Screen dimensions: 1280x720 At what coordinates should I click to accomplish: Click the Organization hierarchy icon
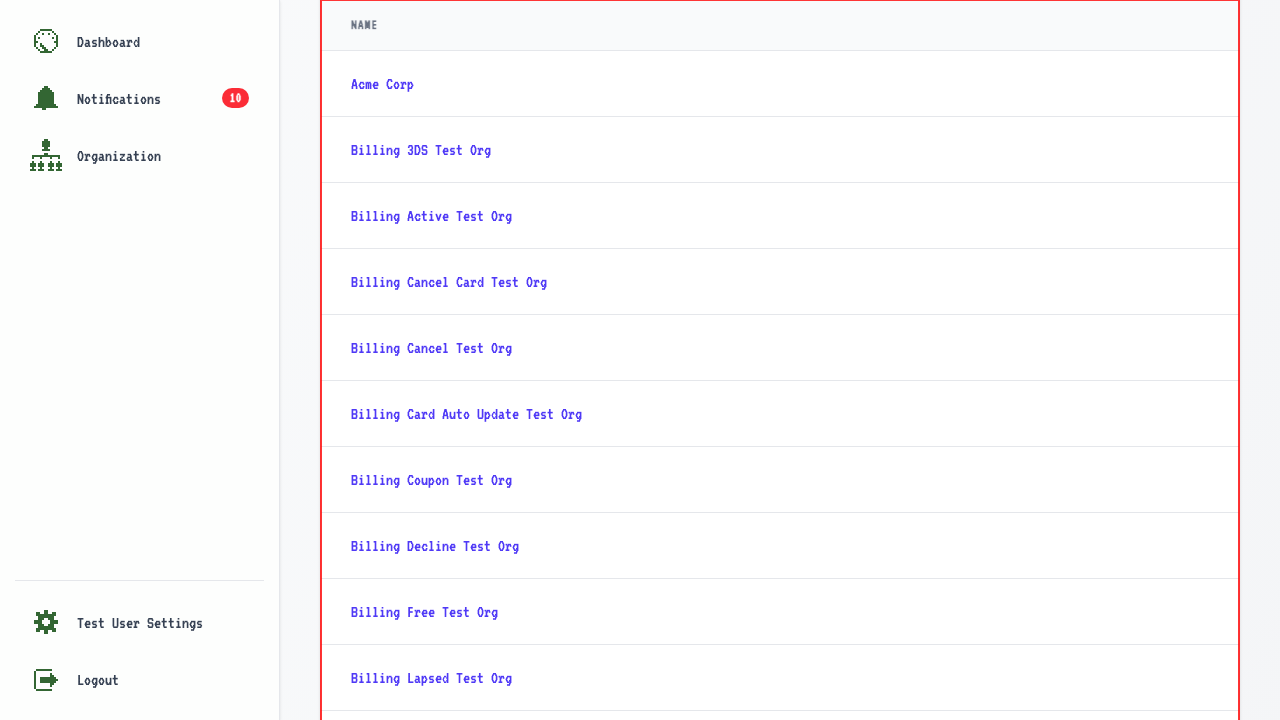[46, 155]
